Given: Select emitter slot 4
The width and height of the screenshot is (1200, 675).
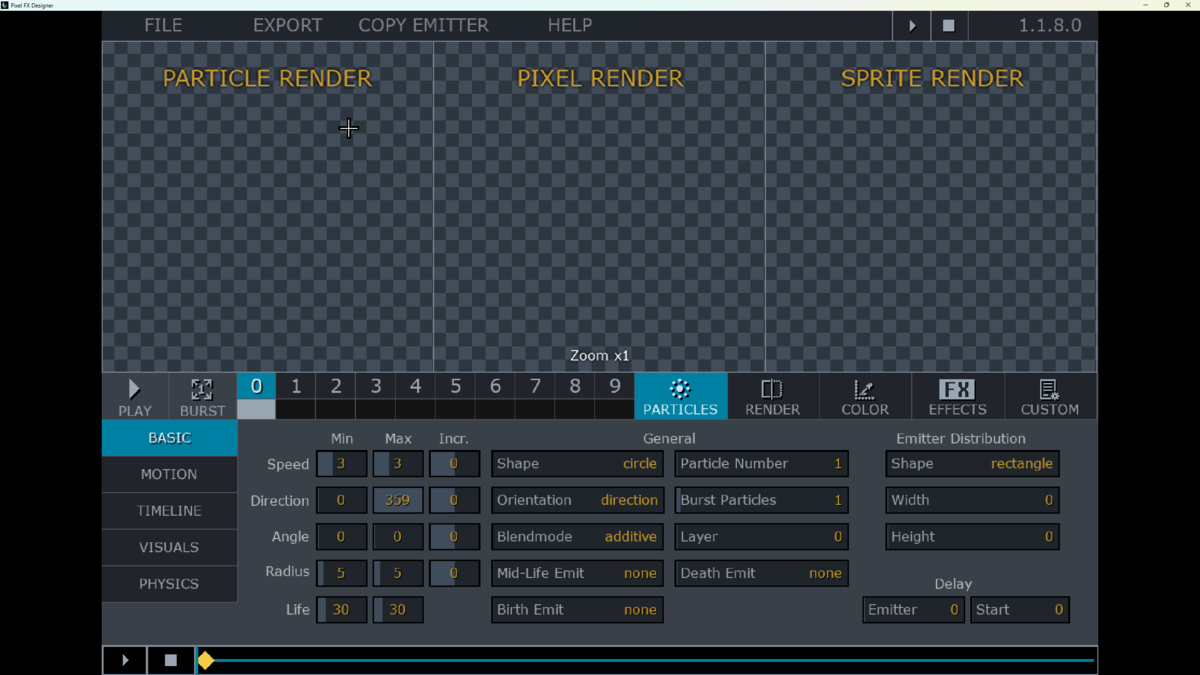Looking at the screenshot, I should (416, 387).
